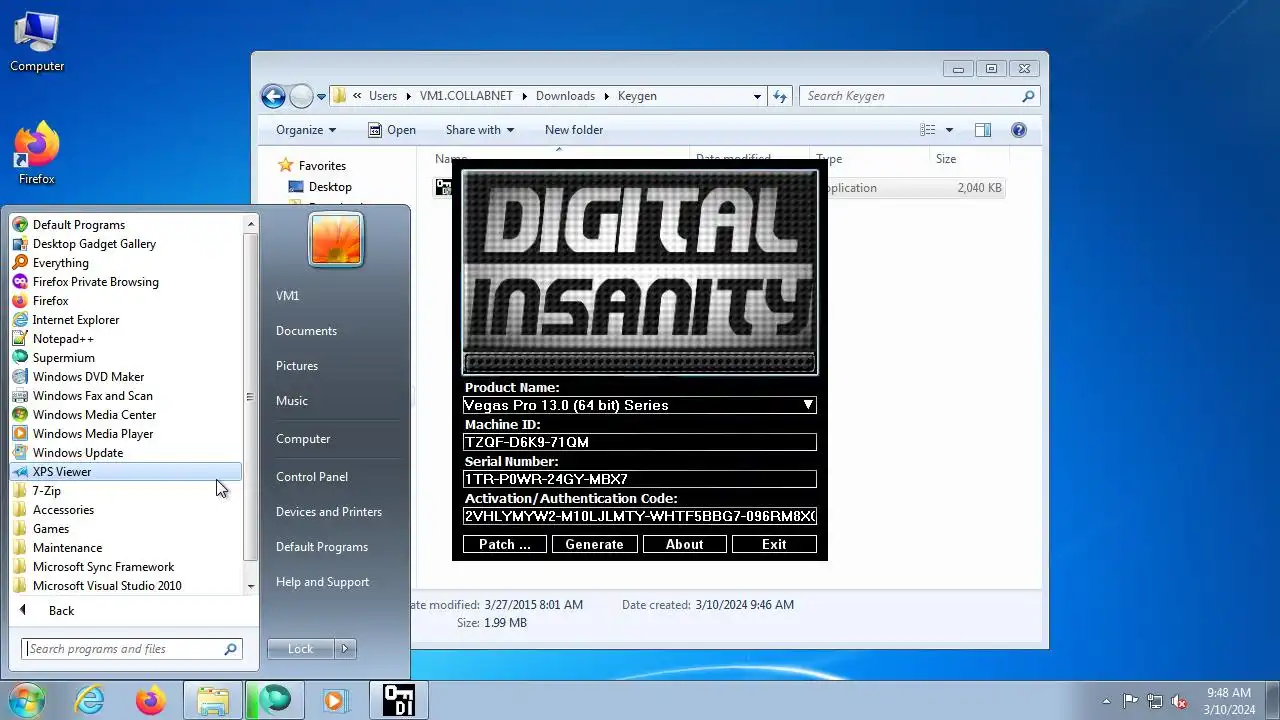The height and width of the screenshot is (720, 1280).
Task: Switch to Supermium on the taskbar
Action: click(274, 700)
